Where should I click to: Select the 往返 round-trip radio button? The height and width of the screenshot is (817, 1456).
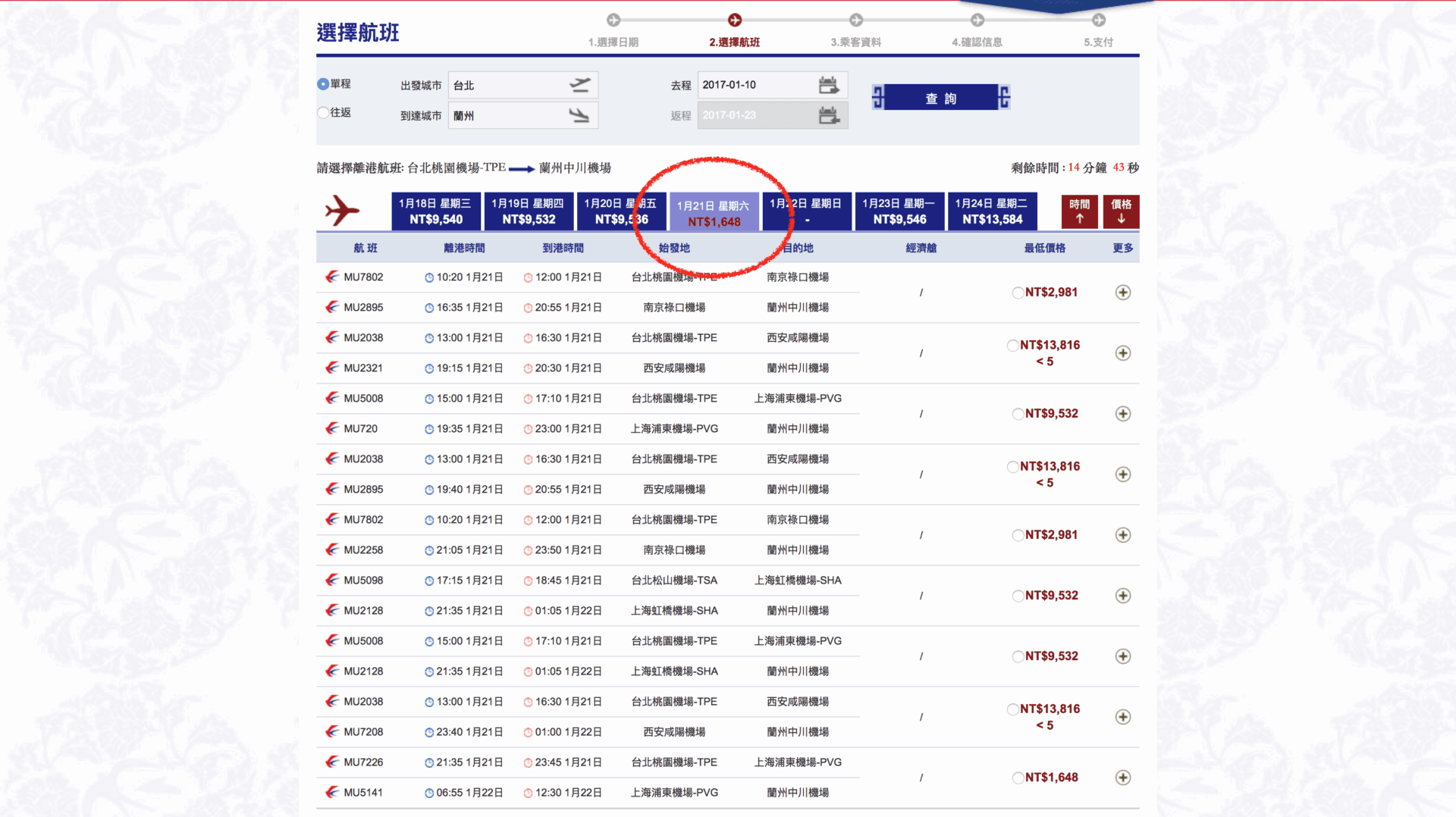point(324,113)
